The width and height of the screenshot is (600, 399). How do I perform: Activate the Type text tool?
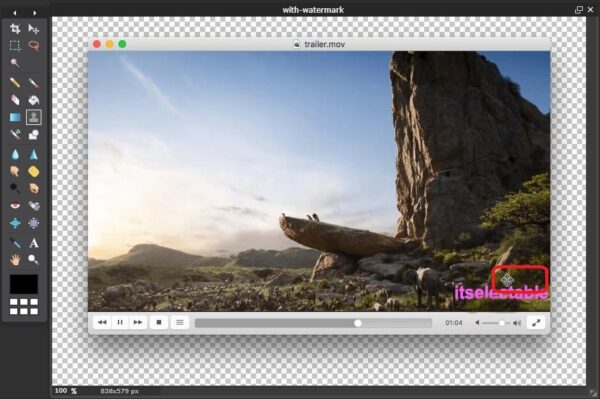click(x=34, y=243)
